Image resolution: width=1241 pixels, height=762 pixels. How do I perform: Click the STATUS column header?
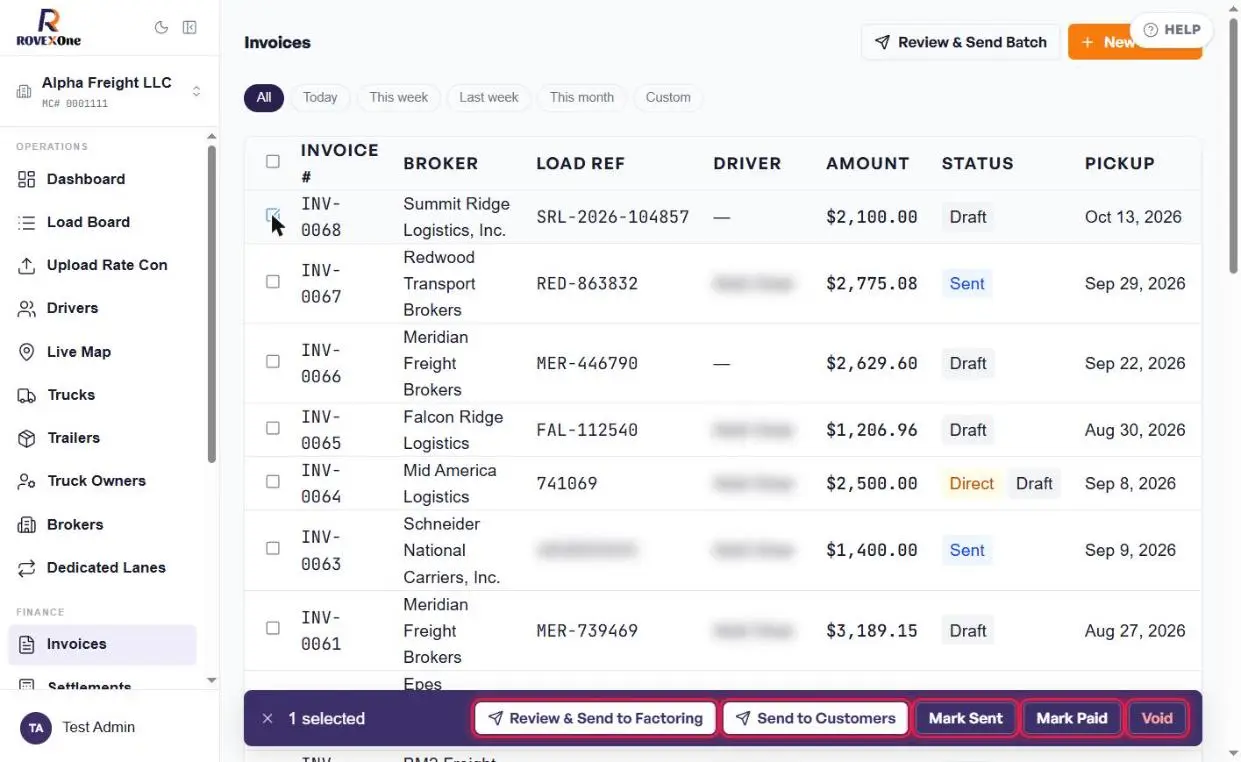(978, 163)
